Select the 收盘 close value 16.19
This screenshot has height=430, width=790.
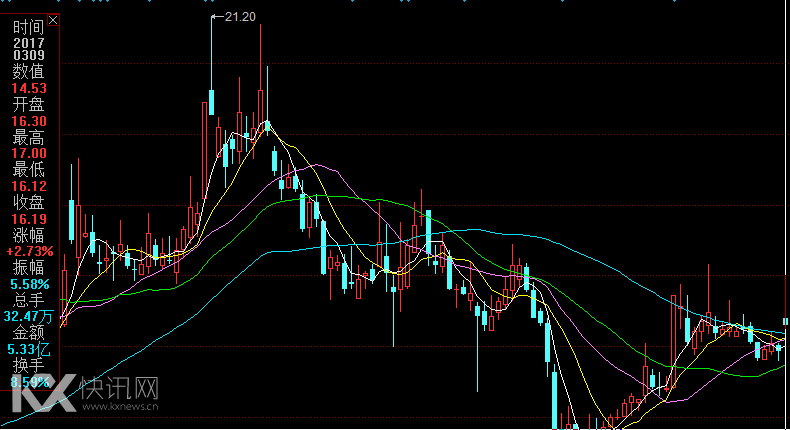click(29, 218)
